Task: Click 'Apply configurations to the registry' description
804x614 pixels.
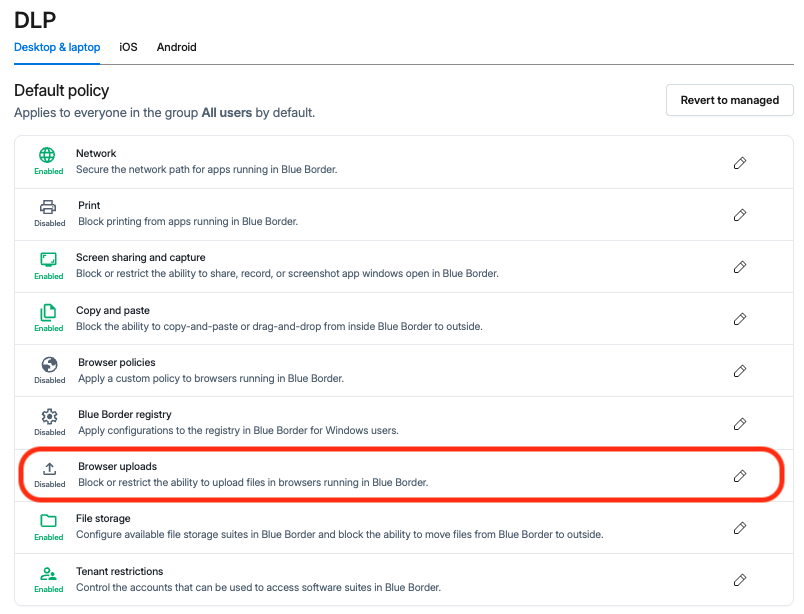Action: 238,430
